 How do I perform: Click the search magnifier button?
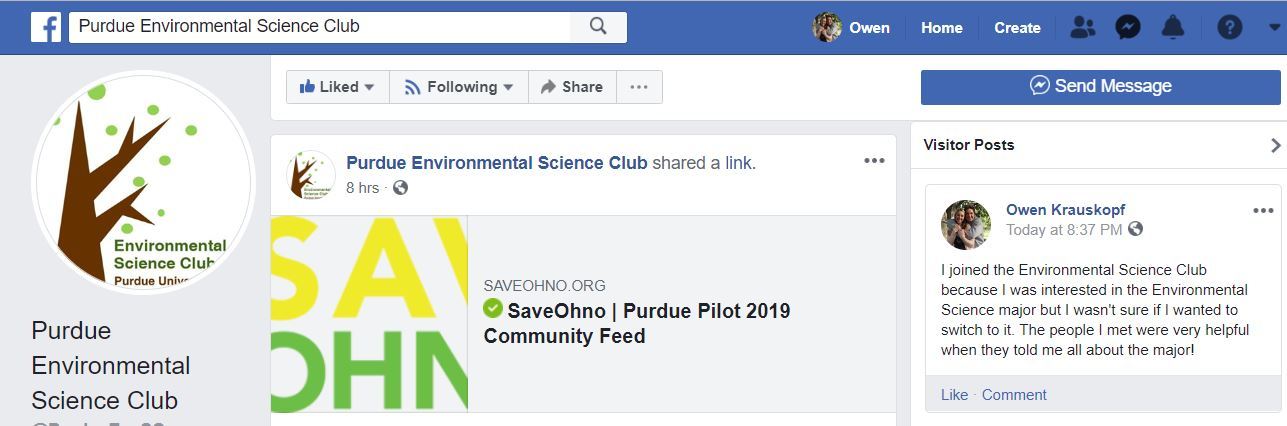click(598, 27)
